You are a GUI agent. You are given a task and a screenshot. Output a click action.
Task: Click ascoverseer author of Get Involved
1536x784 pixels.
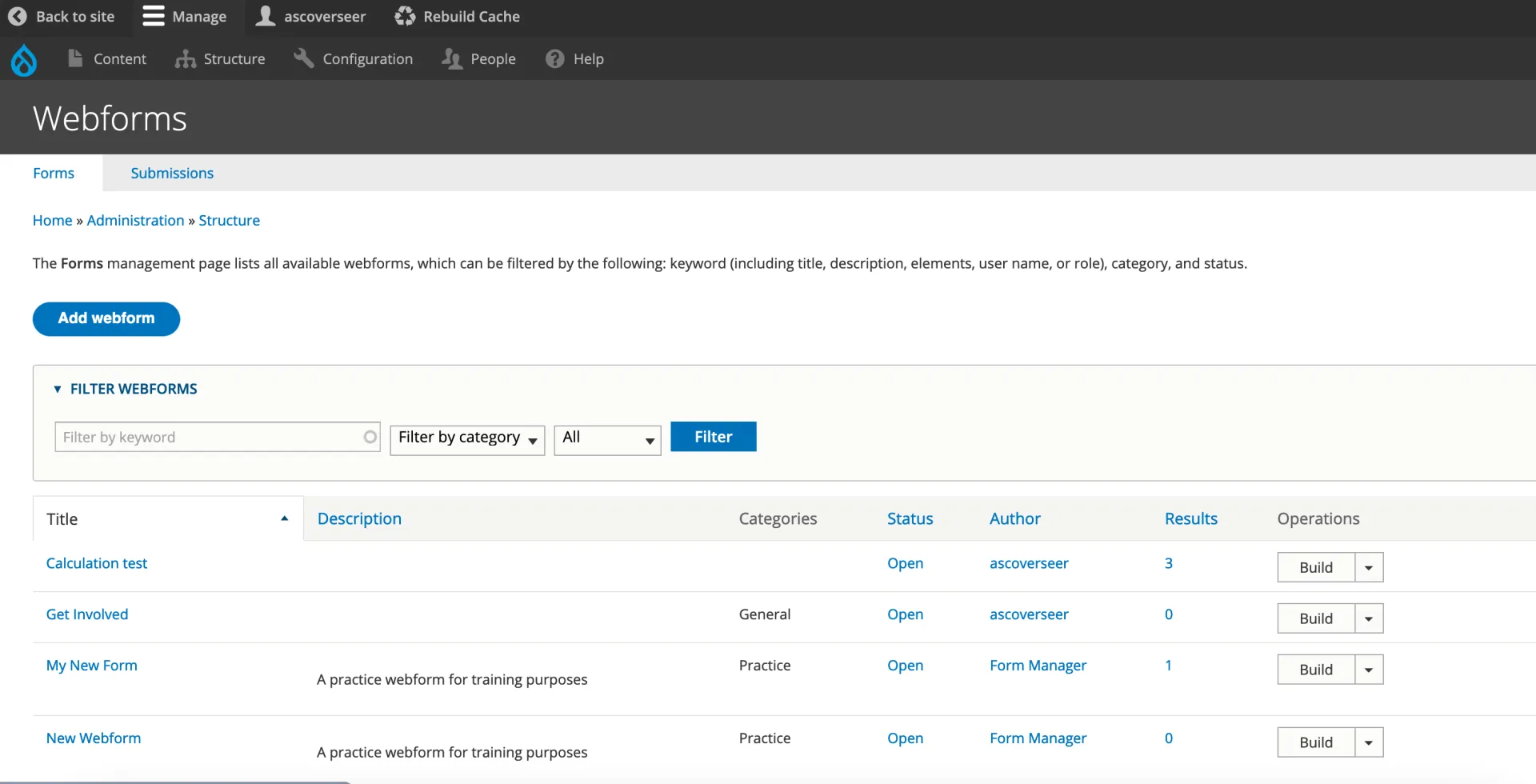point(1029,614)
